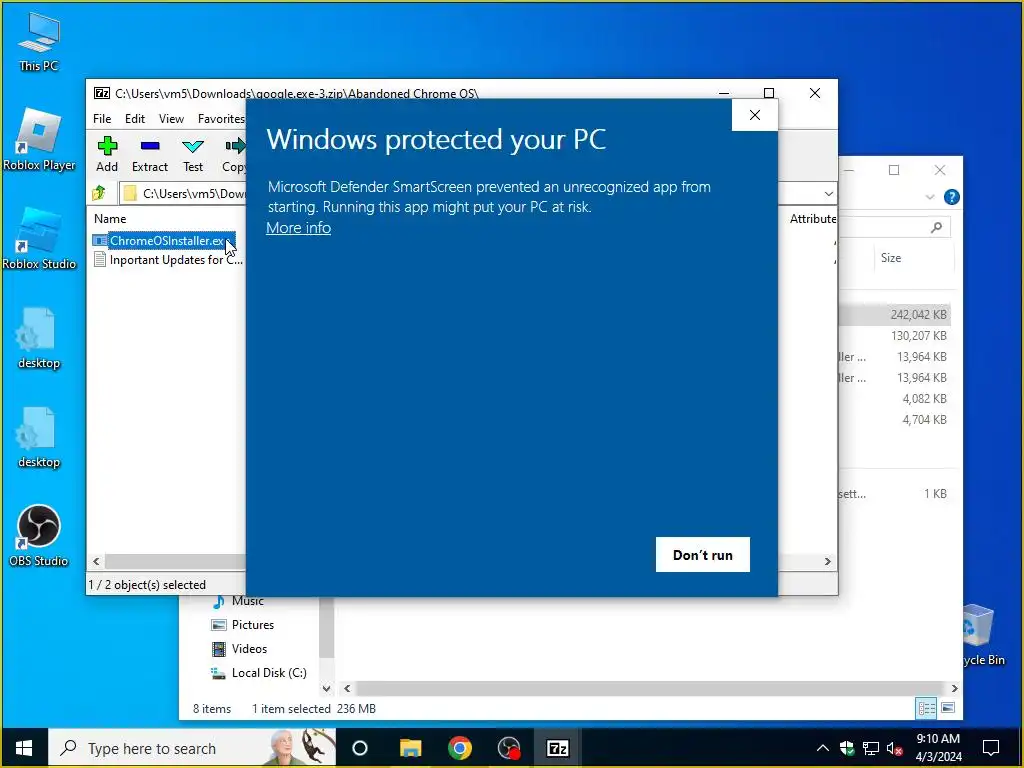Screen dimensions: 1024x768
Task: Sort 7-Zip list by Name column
Action: pos(110,219)
